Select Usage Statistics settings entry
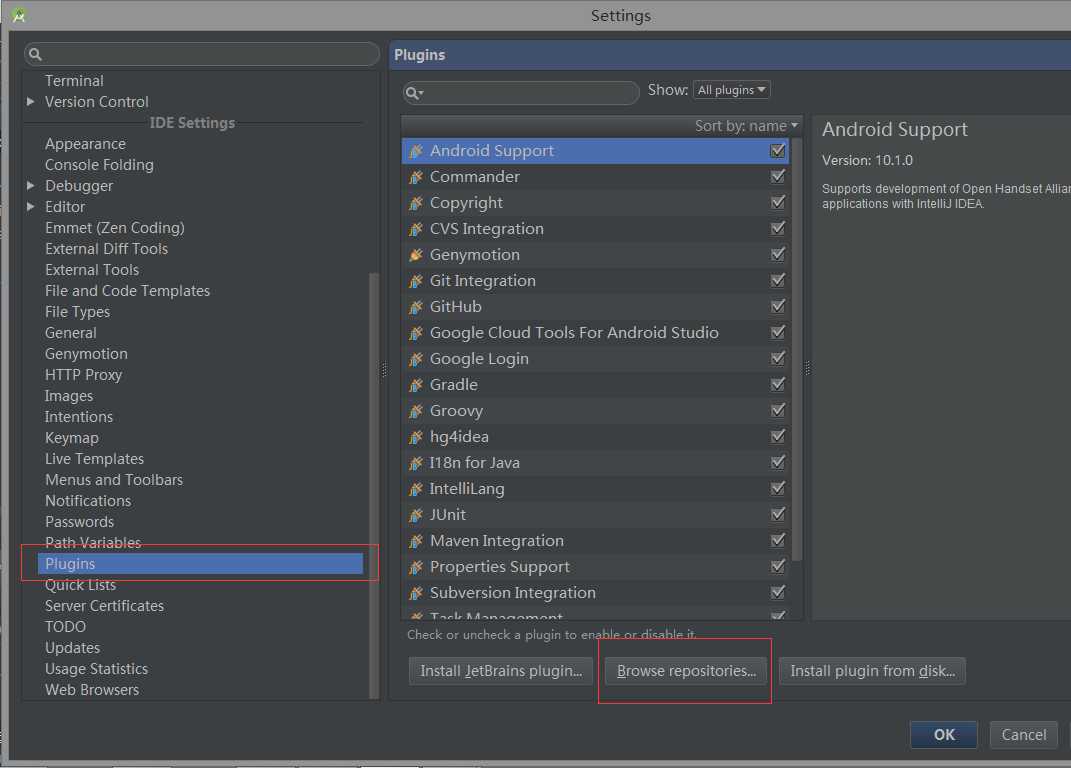The width and height of the screenshot is (1071, 768). pyautogui.click(x=96, y=669)
